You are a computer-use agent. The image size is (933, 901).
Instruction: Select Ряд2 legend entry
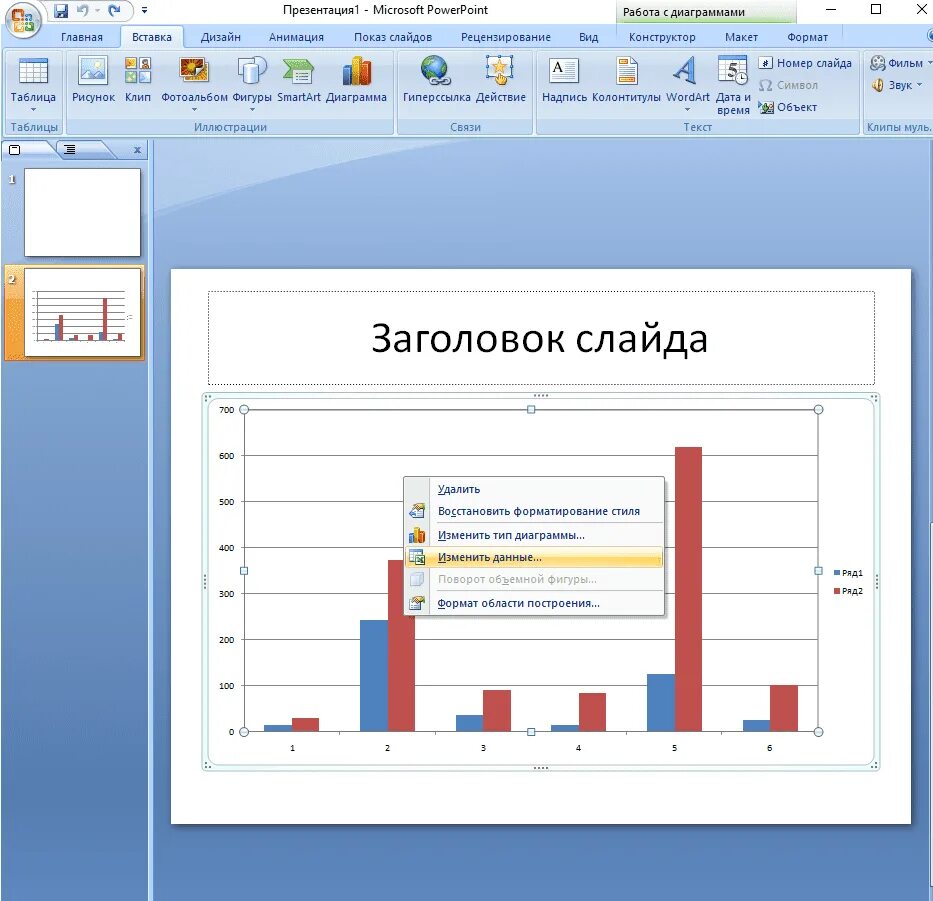click(x=848, y=591)
